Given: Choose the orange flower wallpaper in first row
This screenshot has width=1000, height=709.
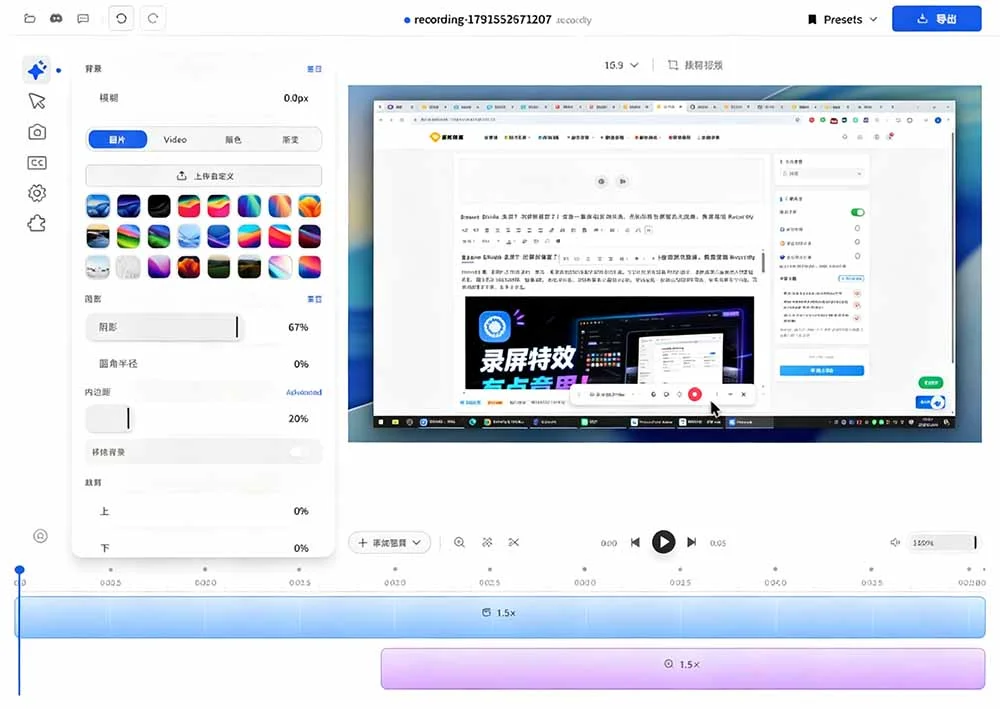Looking at the screenshot, I should click(309, 206).
